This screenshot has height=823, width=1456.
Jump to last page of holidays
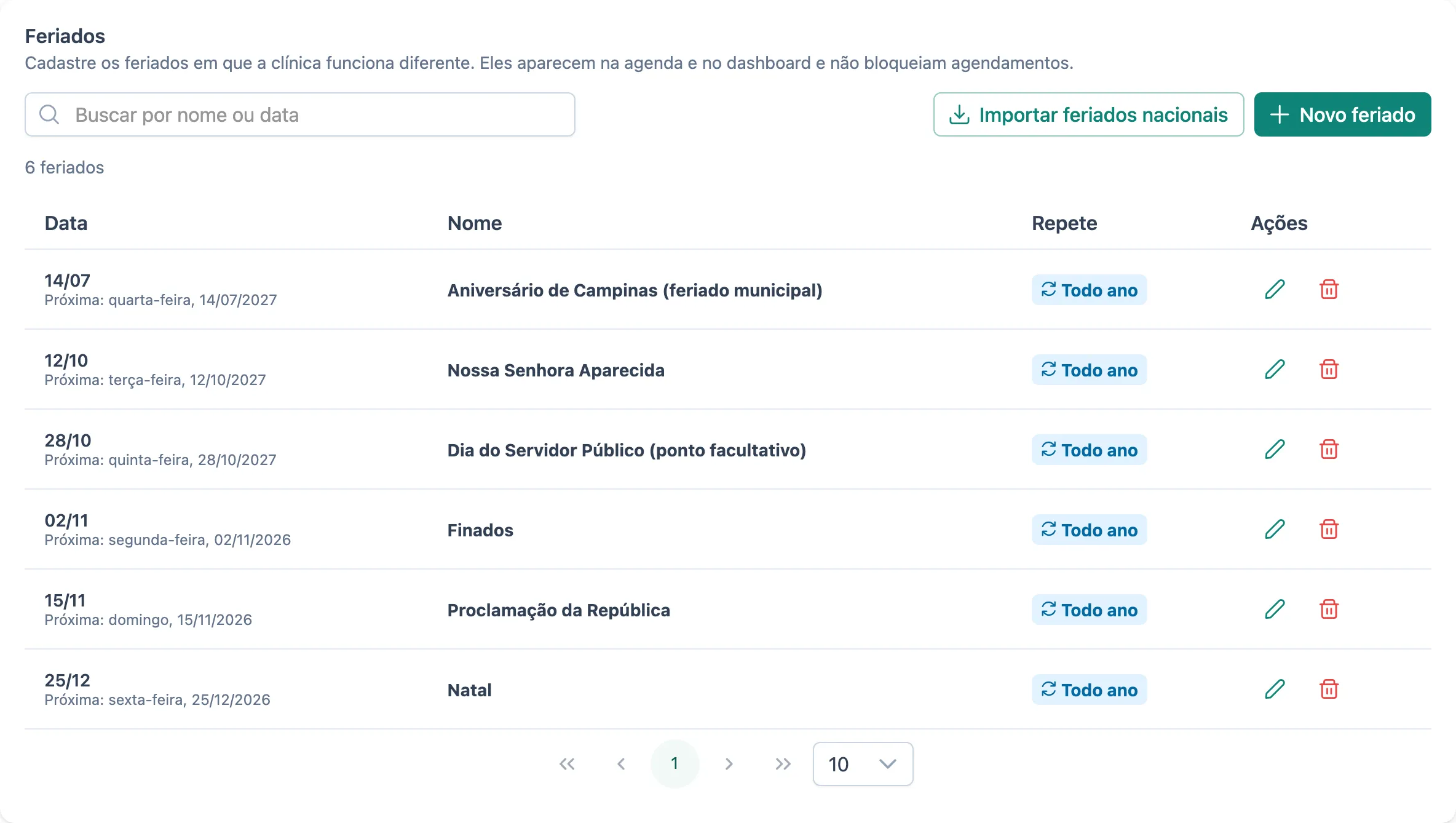[783, 764]
